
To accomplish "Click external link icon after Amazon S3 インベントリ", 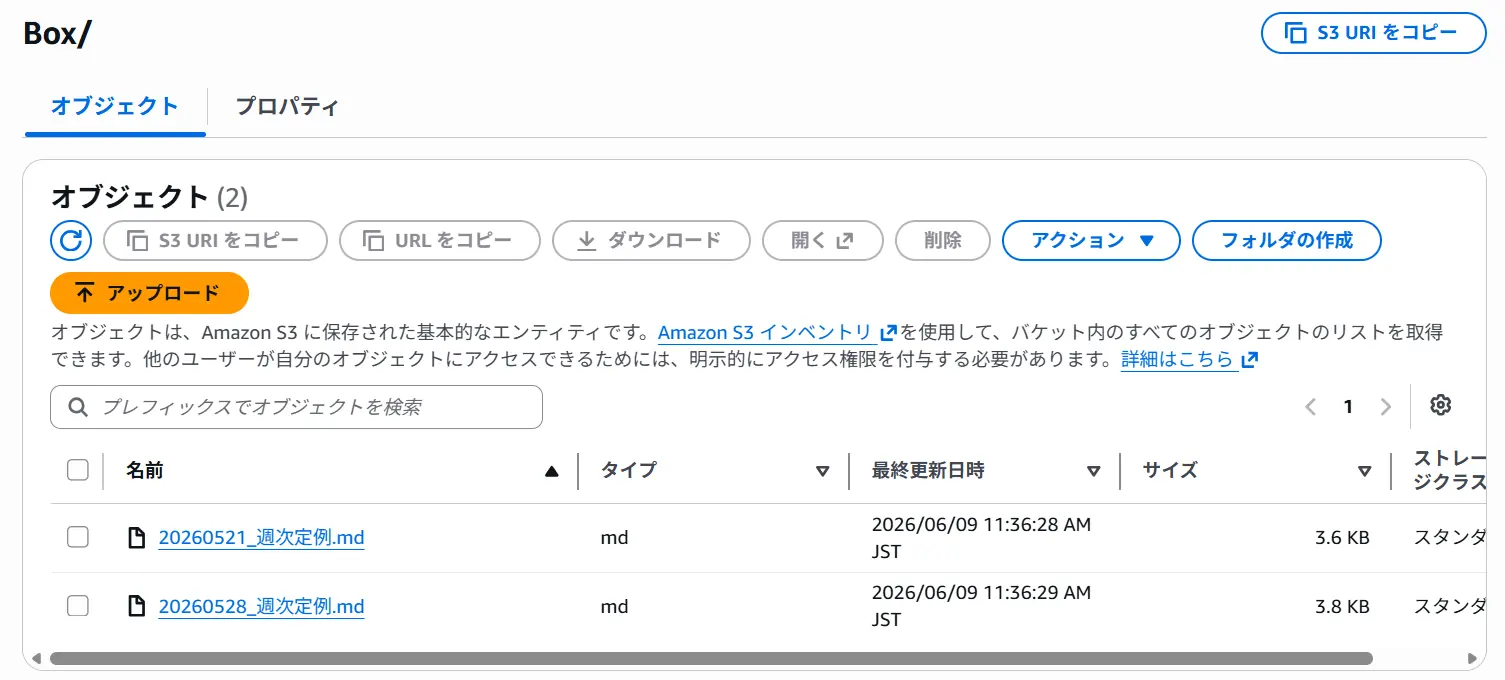I will 888,333.
